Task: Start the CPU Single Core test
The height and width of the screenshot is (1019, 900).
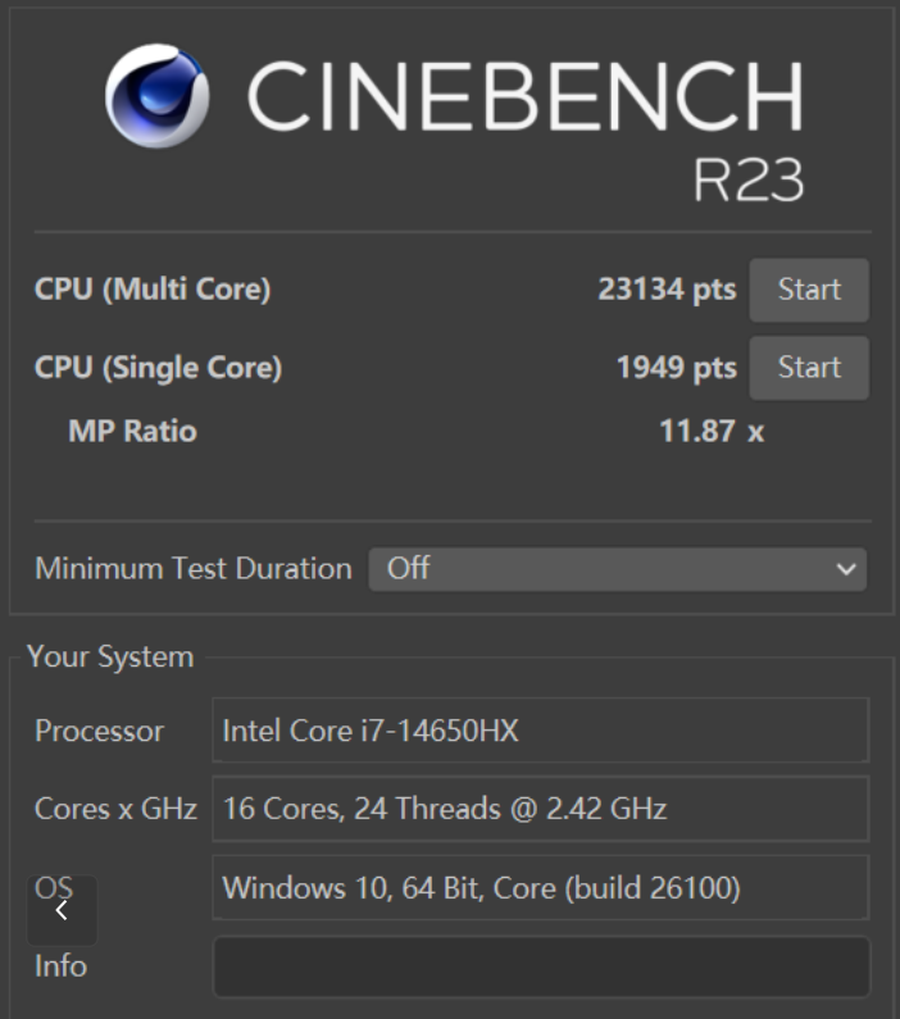Action: [809, 368]
